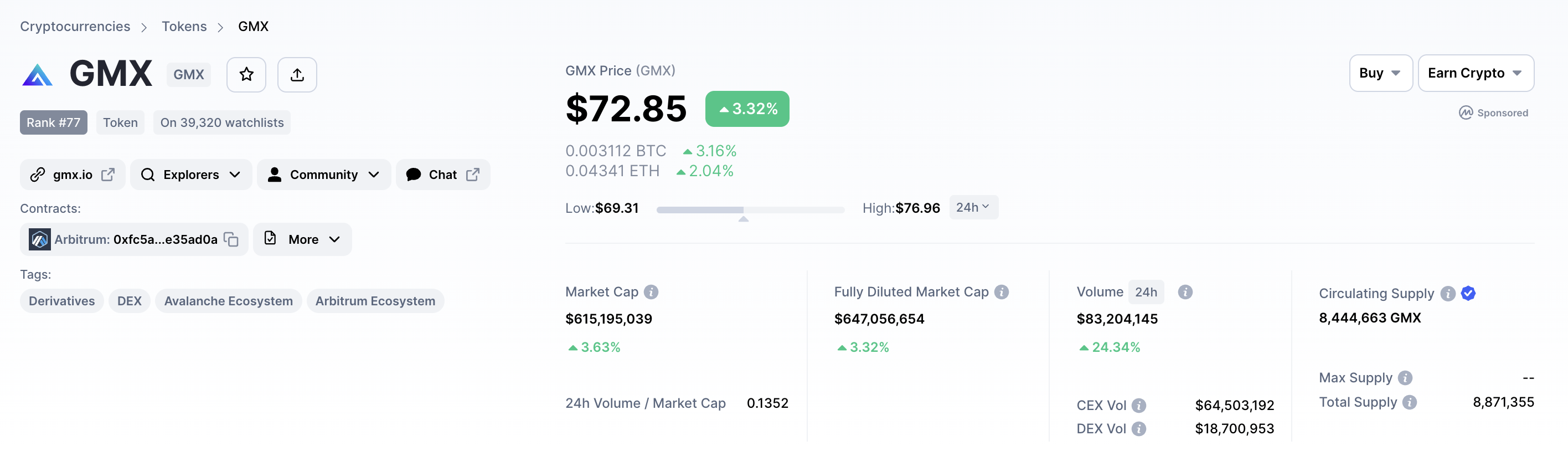Click Fully Diluted Market Cap info icon

click(x=1001, y=293)
